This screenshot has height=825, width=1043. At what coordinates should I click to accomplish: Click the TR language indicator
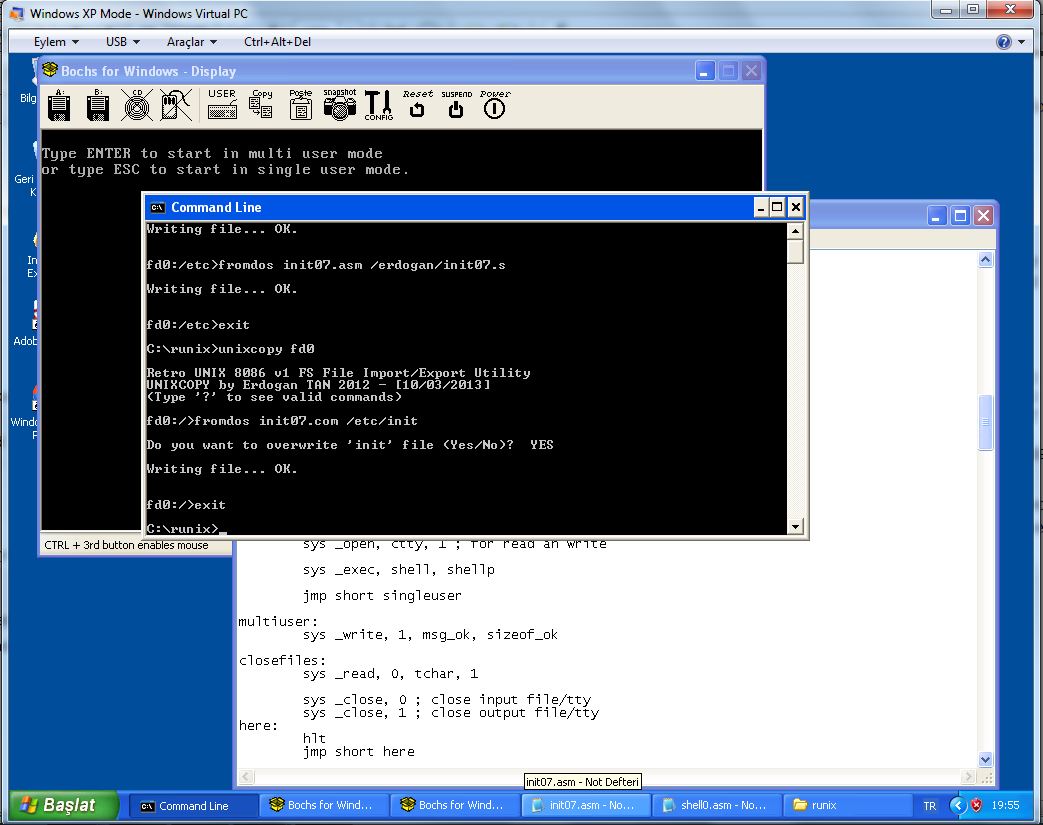pos(929,806)
